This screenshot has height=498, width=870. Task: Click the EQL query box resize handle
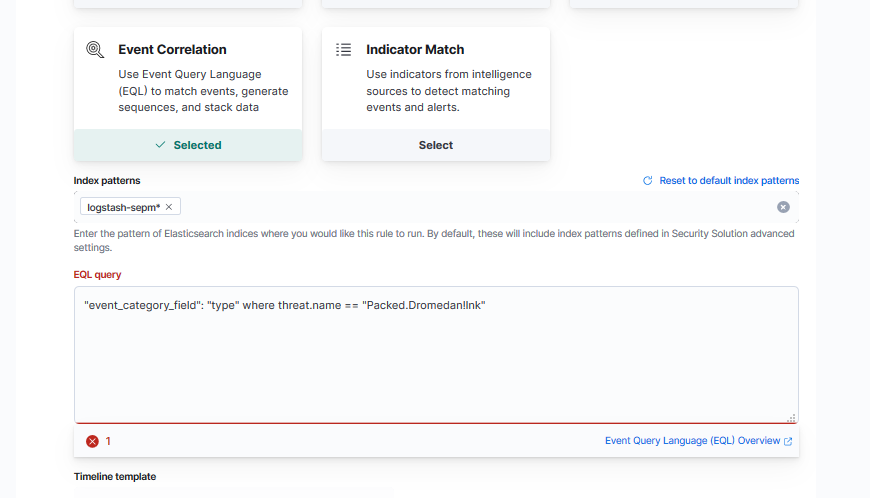[791, 418]
